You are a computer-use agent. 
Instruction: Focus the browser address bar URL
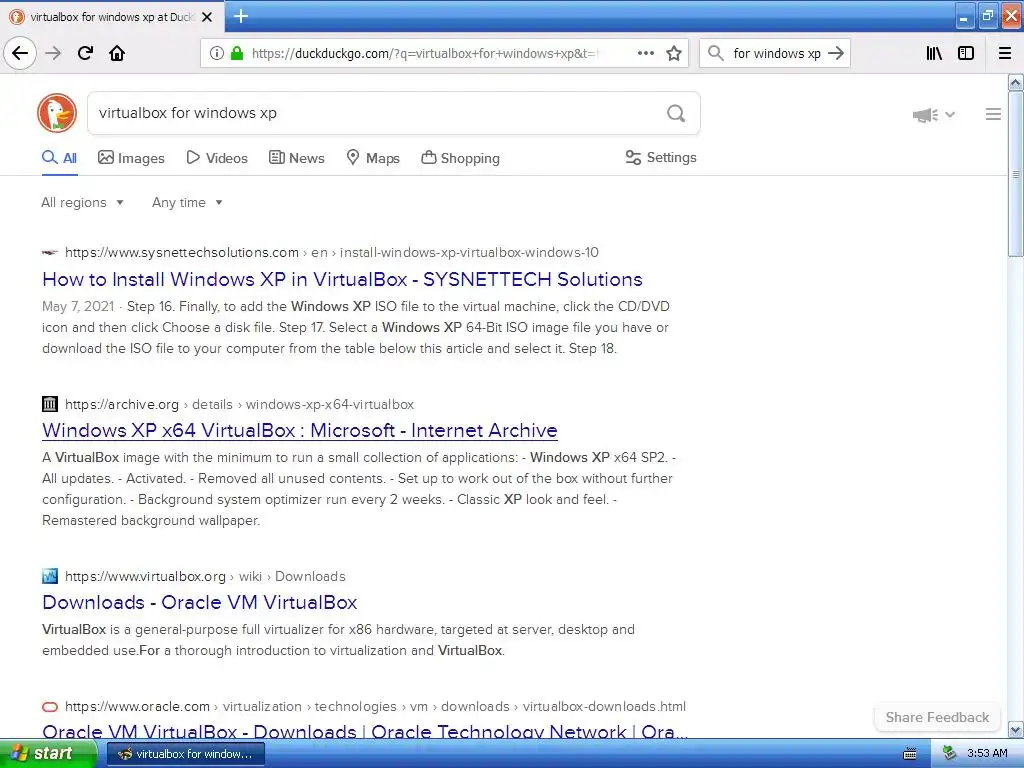tap(424, 53)
